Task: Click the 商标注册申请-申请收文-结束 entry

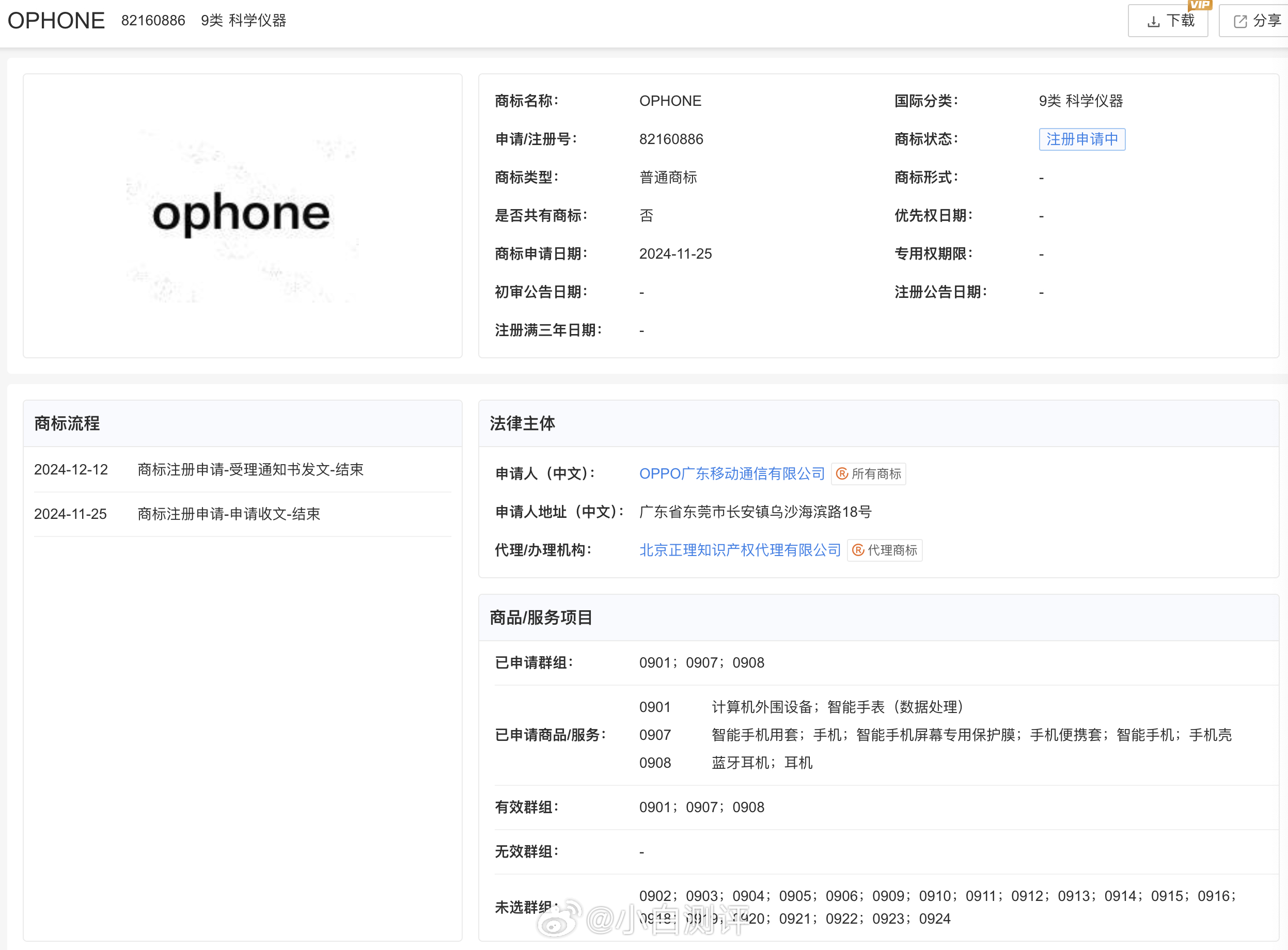Action: tap(228, 514)
